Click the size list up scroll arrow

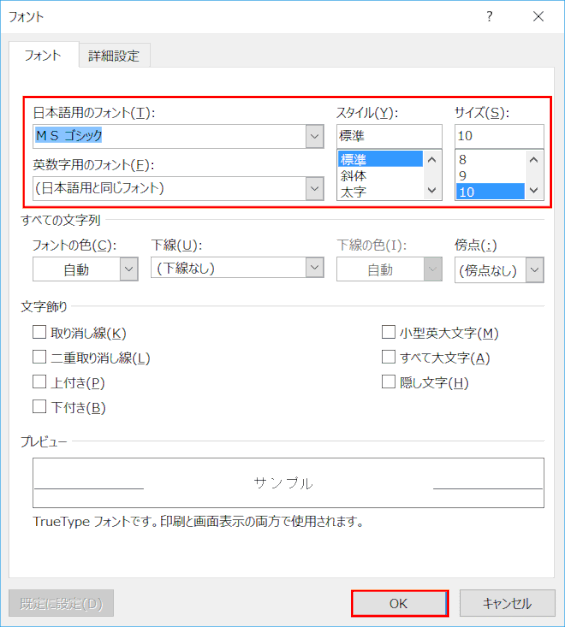(x=534, y=160)
